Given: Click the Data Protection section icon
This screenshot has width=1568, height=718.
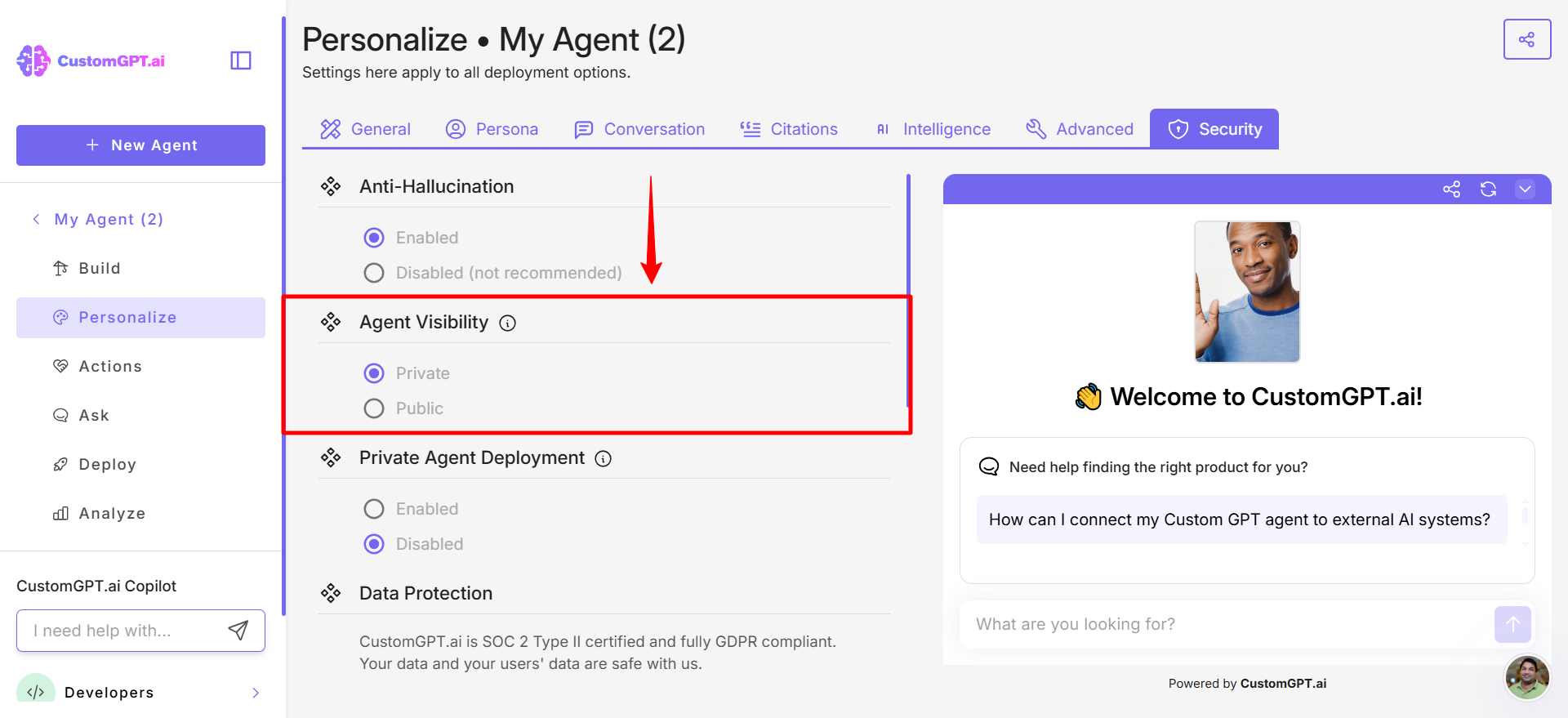Looking at the screenshot, I should (x=331, y=594).
